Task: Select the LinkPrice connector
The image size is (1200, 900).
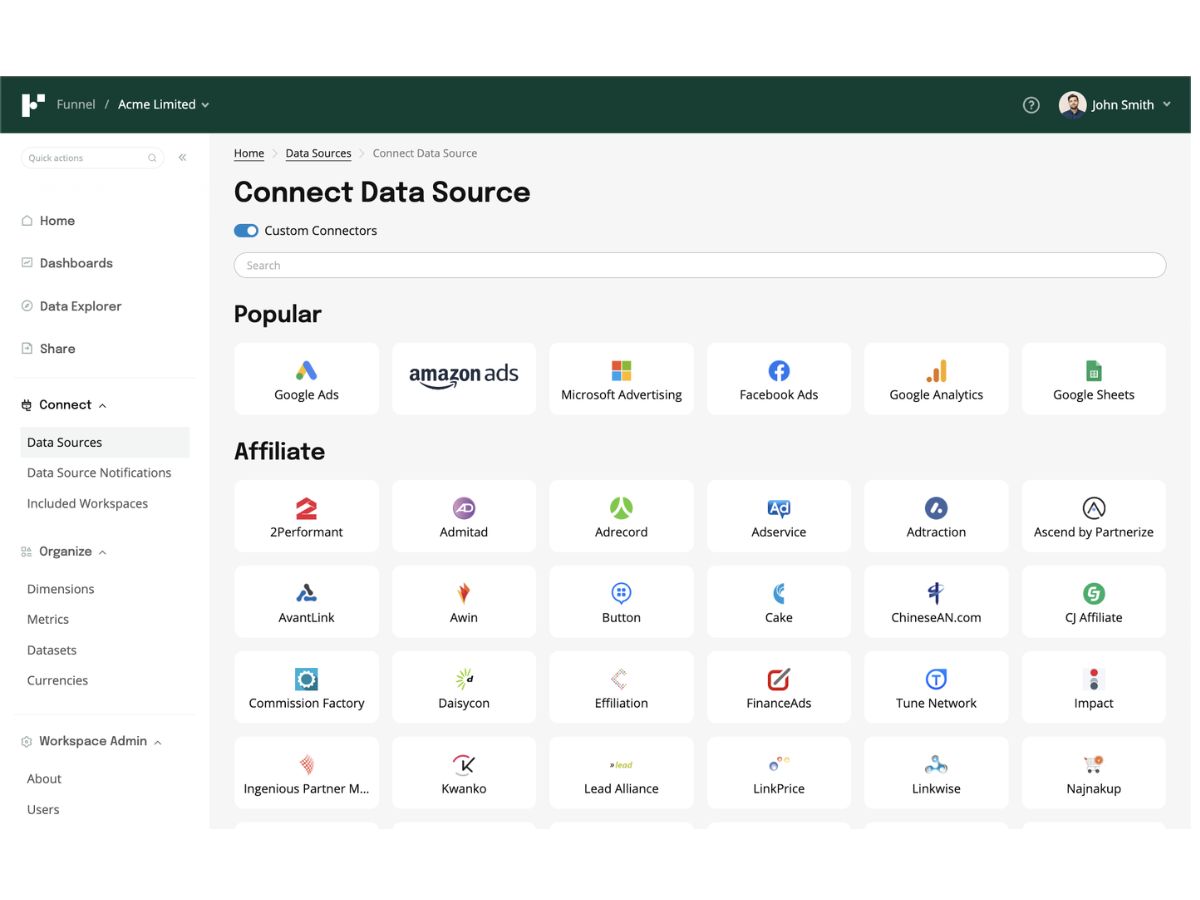Action: [x=779, y=773]
